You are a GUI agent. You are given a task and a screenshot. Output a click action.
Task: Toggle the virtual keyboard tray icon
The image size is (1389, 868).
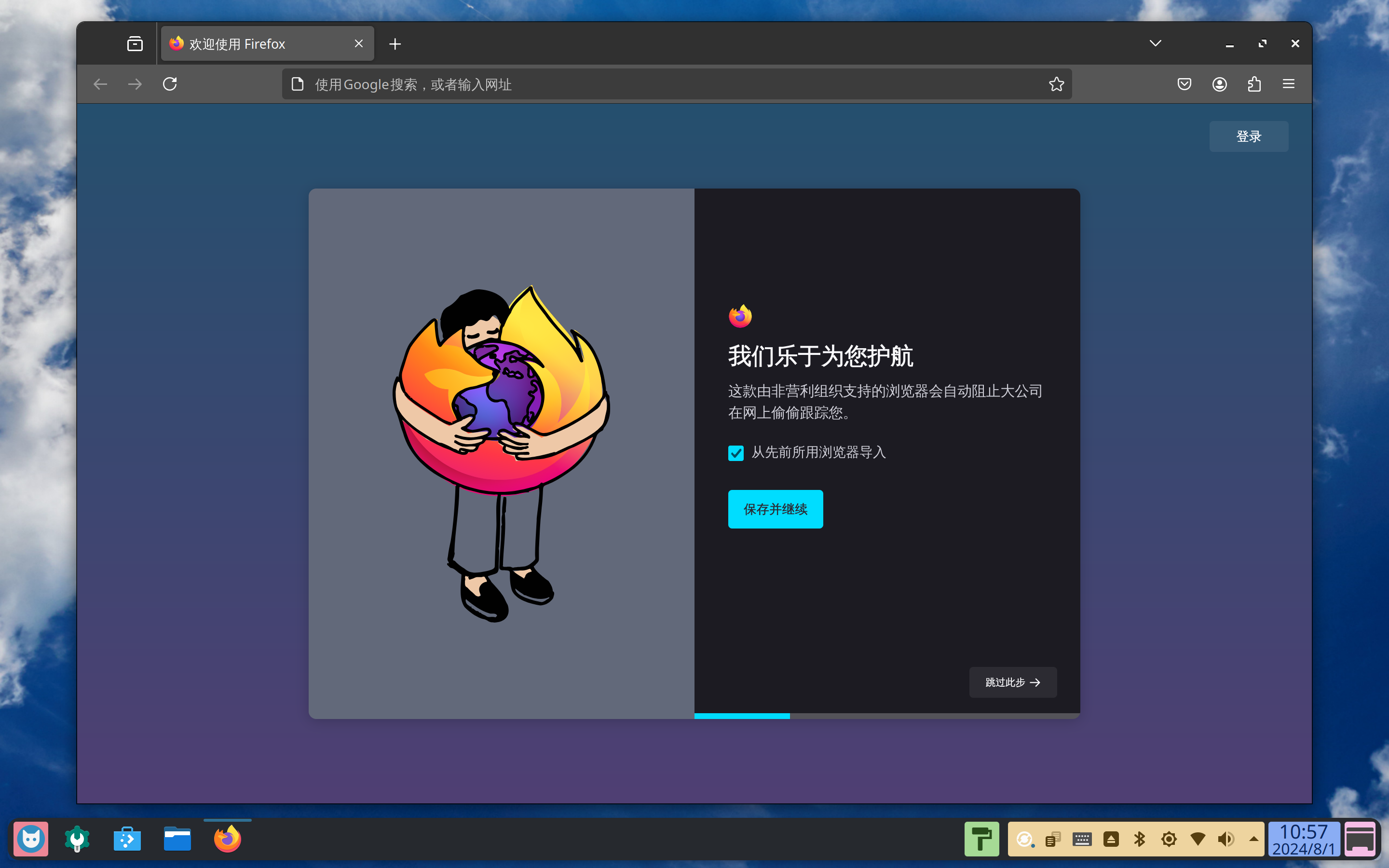1082,839
